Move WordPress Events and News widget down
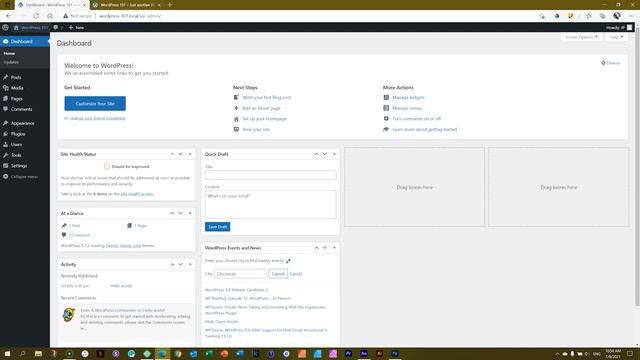The width and height of the screenshot is (640, 360). 324,248
